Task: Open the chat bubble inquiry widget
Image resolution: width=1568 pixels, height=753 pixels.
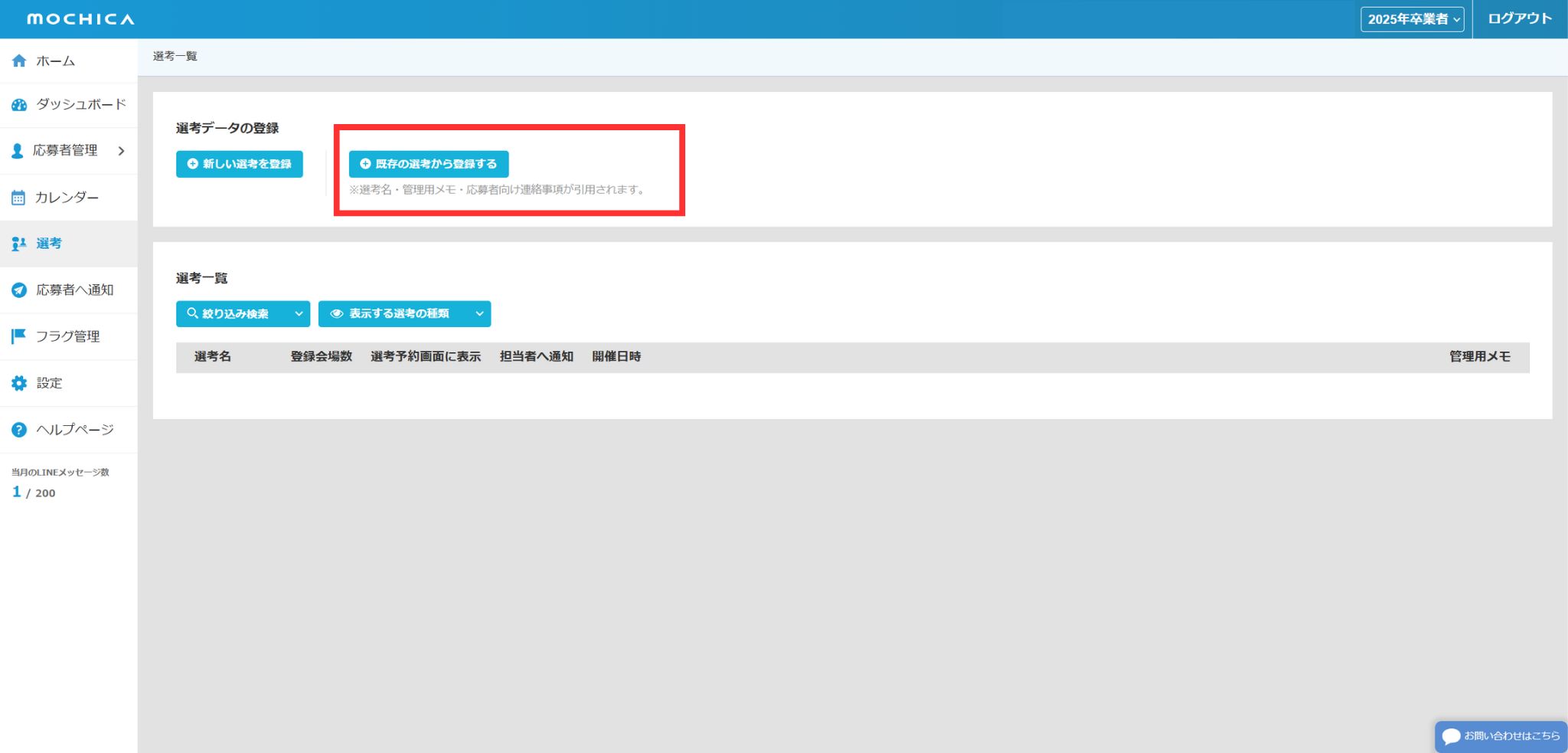Action: tap(1500, 736)
